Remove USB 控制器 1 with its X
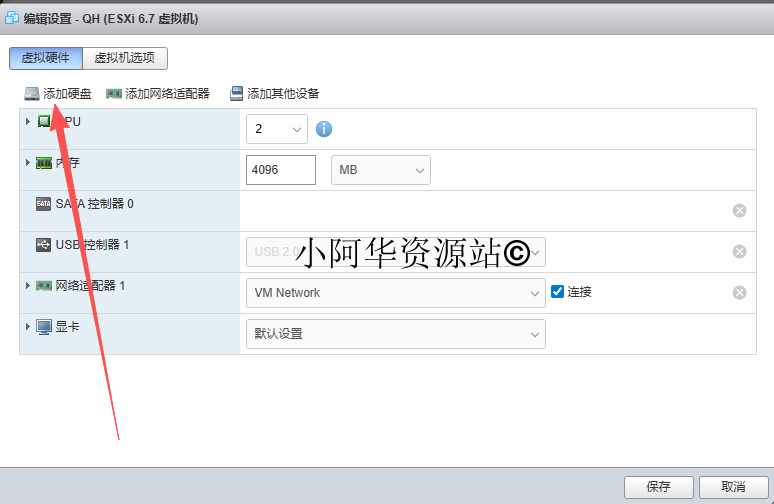 click(739, 252)
